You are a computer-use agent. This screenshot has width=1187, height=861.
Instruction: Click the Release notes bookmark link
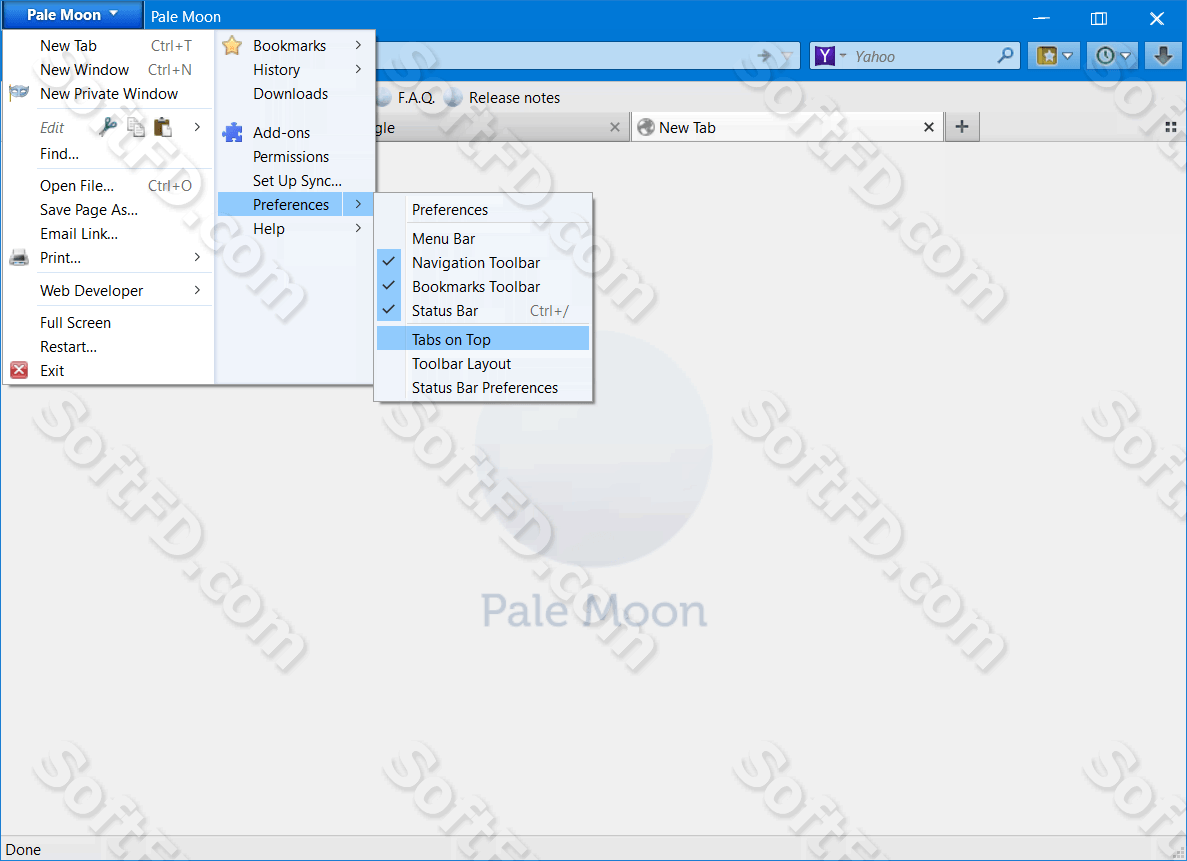click(x=514, y=98)
